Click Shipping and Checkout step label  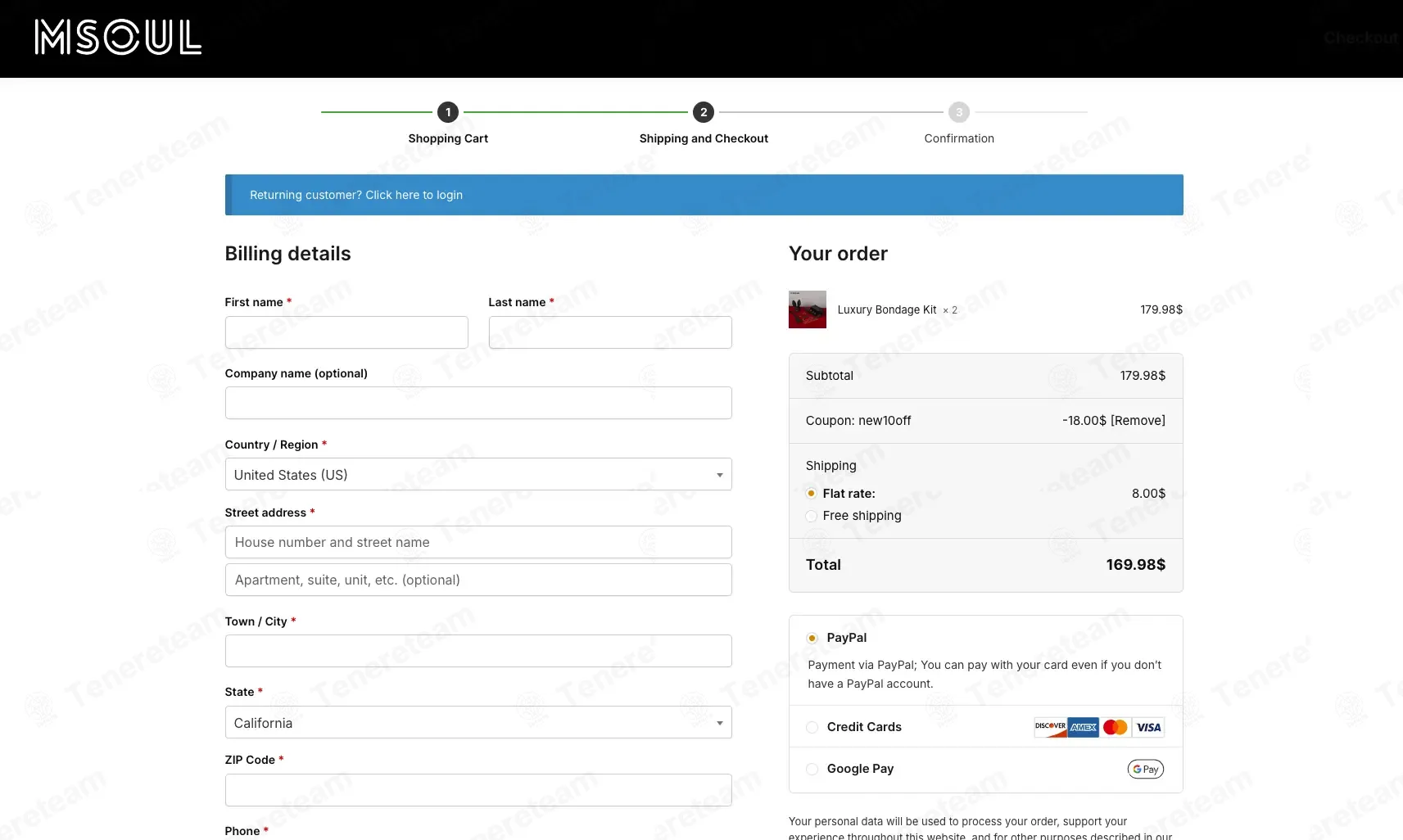(704, 138)
